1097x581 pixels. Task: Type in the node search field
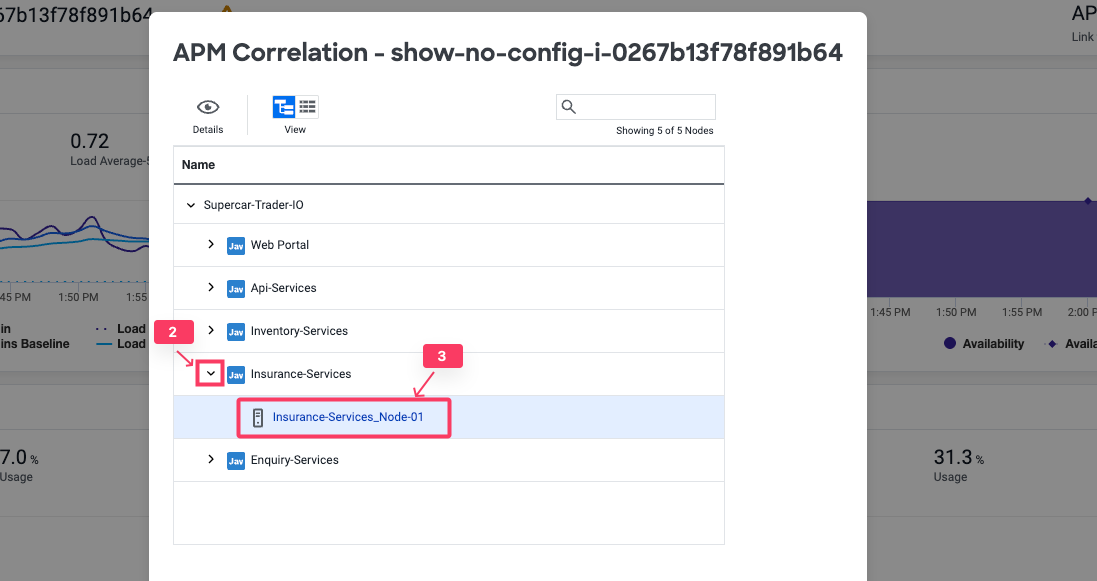pos(645,107)
